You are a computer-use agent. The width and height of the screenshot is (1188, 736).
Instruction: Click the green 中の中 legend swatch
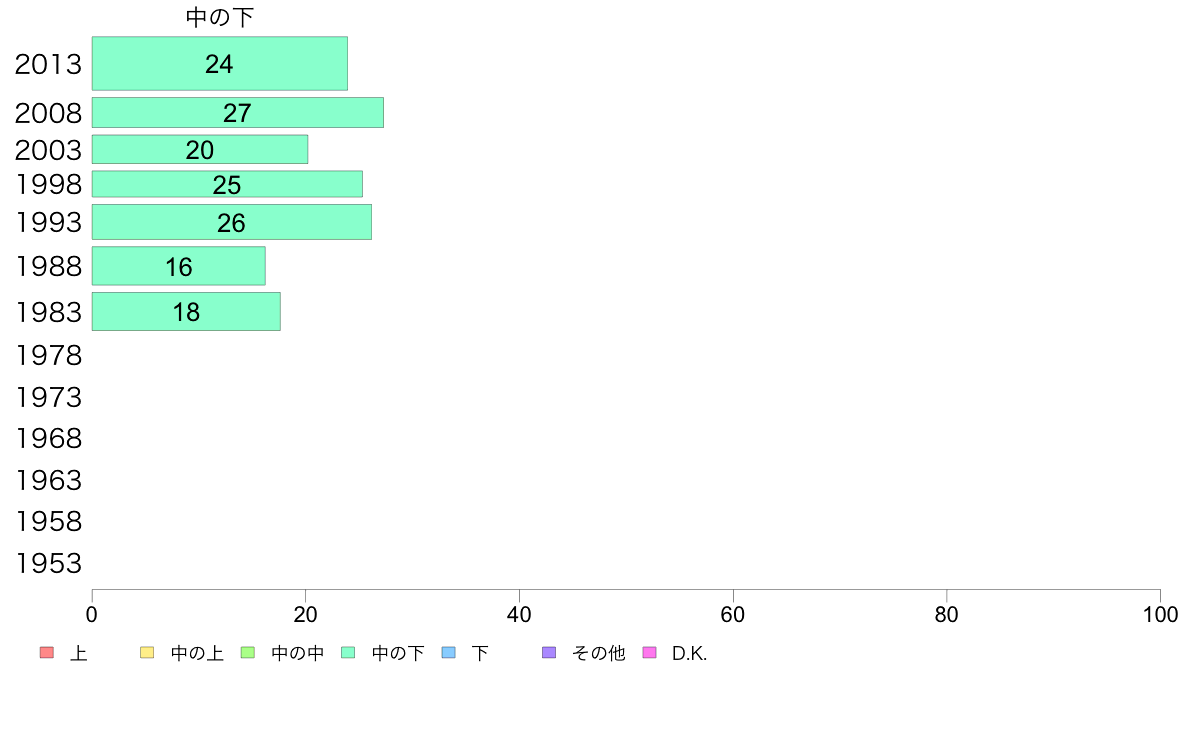(x=248, y=653)
